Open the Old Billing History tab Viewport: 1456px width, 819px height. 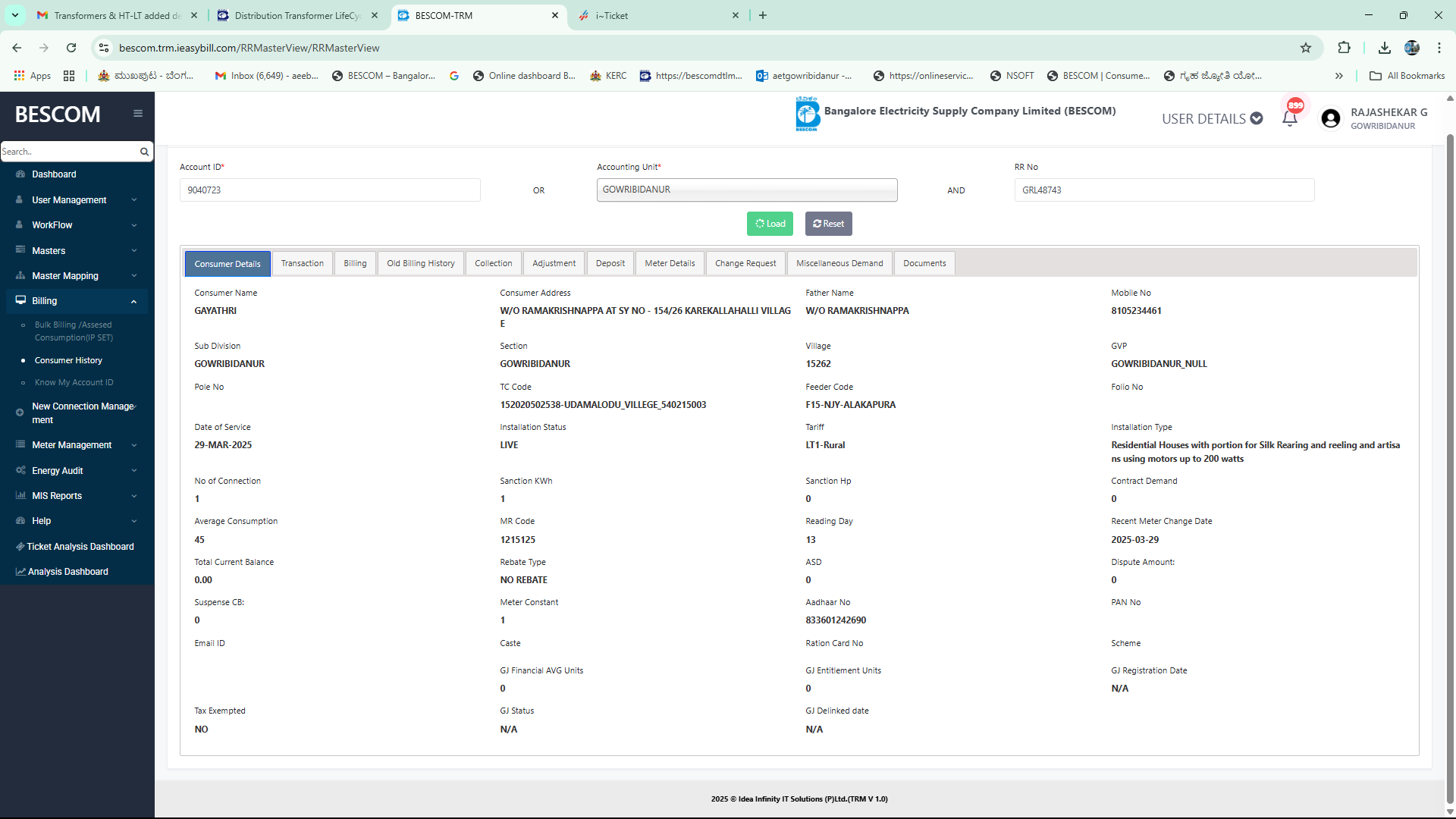click(x=421, y=264)
